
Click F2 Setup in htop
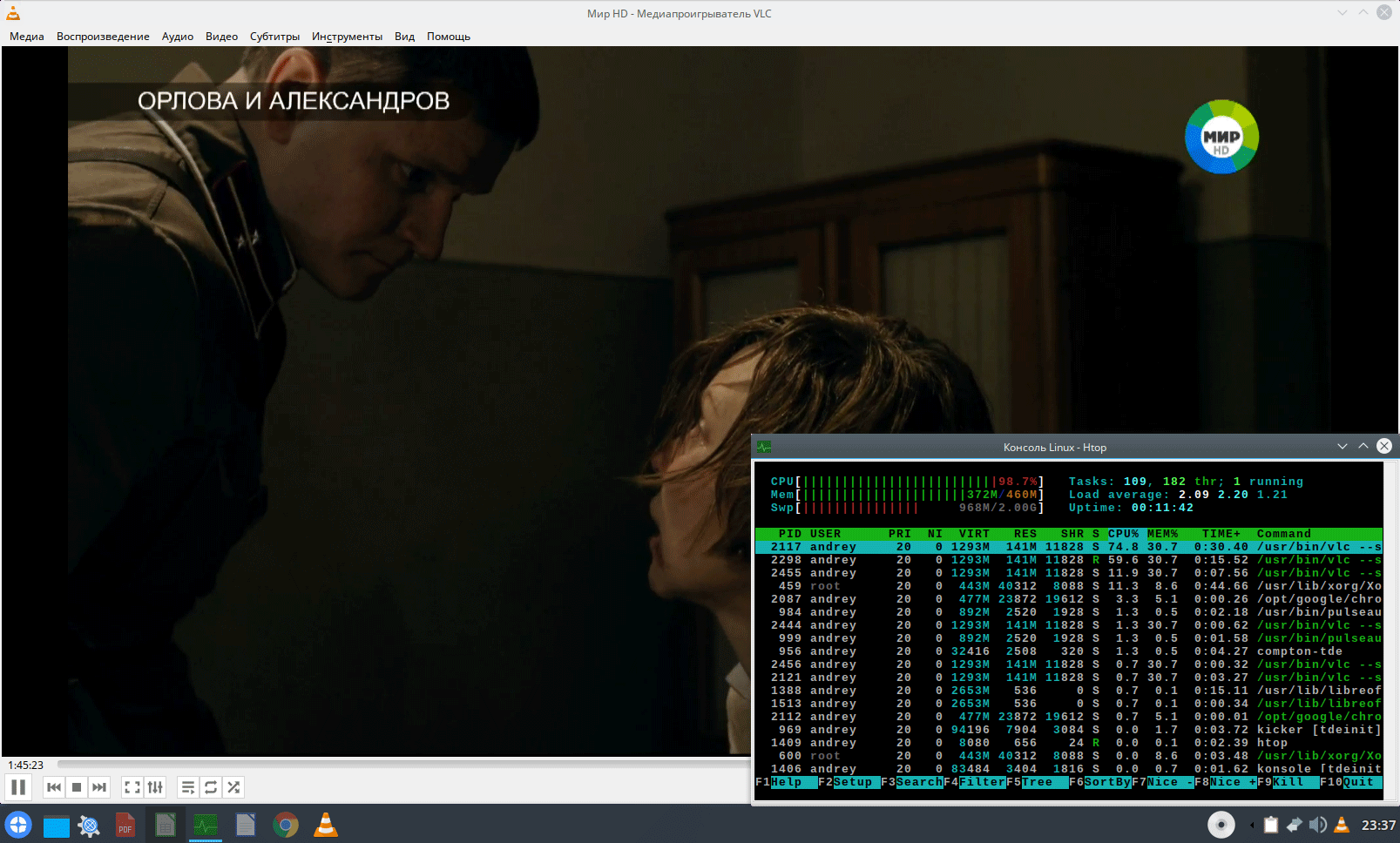click(x=849, y=782)
